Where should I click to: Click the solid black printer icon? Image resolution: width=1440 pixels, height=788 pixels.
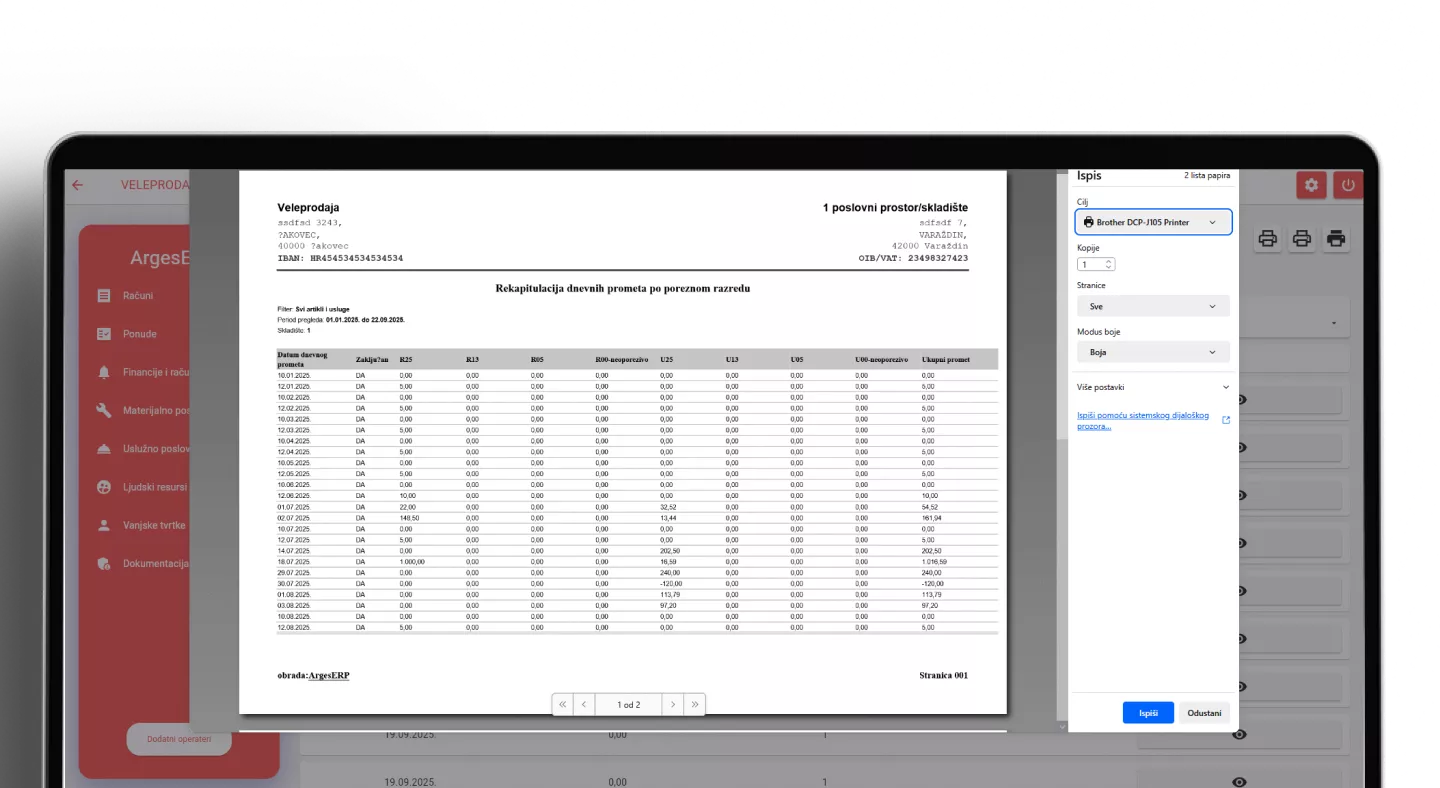(x=1336, y=238)
